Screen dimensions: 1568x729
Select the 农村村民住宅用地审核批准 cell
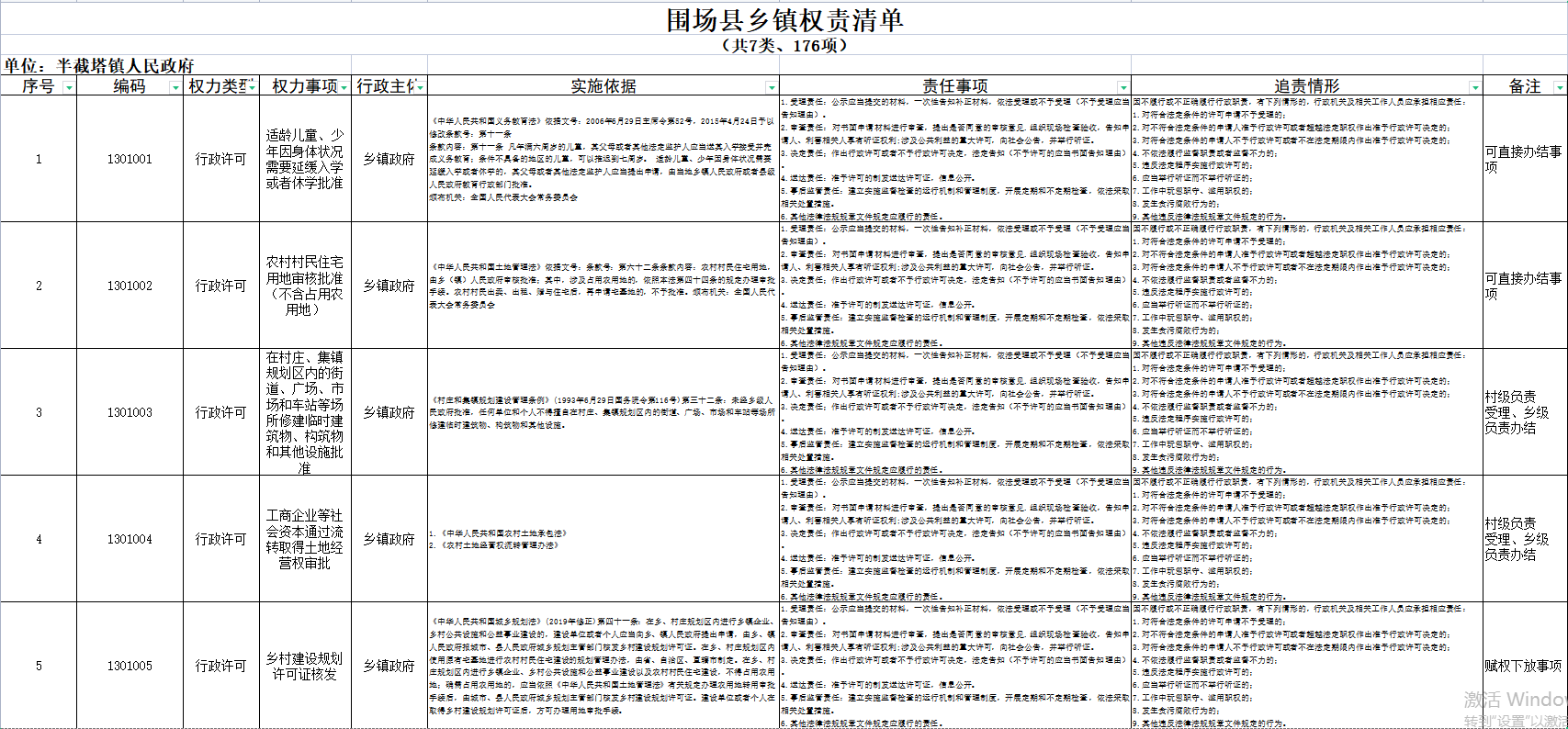click(x=305, y=286)
